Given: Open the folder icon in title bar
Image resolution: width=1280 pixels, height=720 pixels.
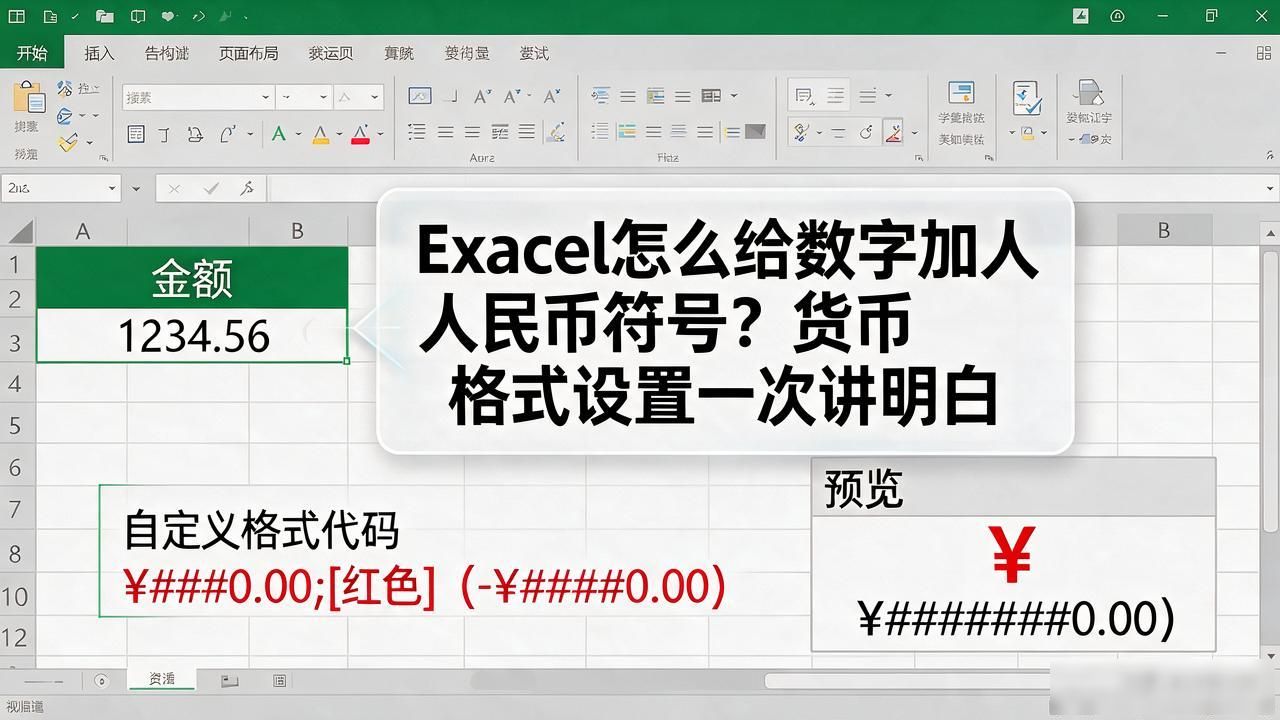Looking at the screenshot, I should click(x=106, y=16).
